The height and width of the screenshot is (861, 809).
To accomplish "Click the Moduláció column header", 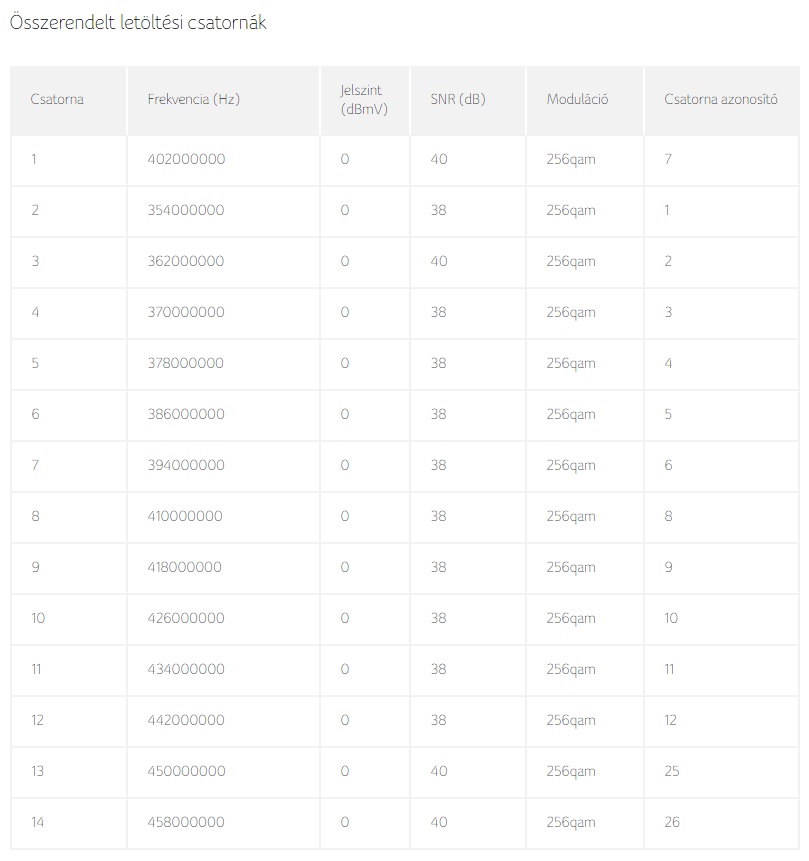I will click(584, 101).
